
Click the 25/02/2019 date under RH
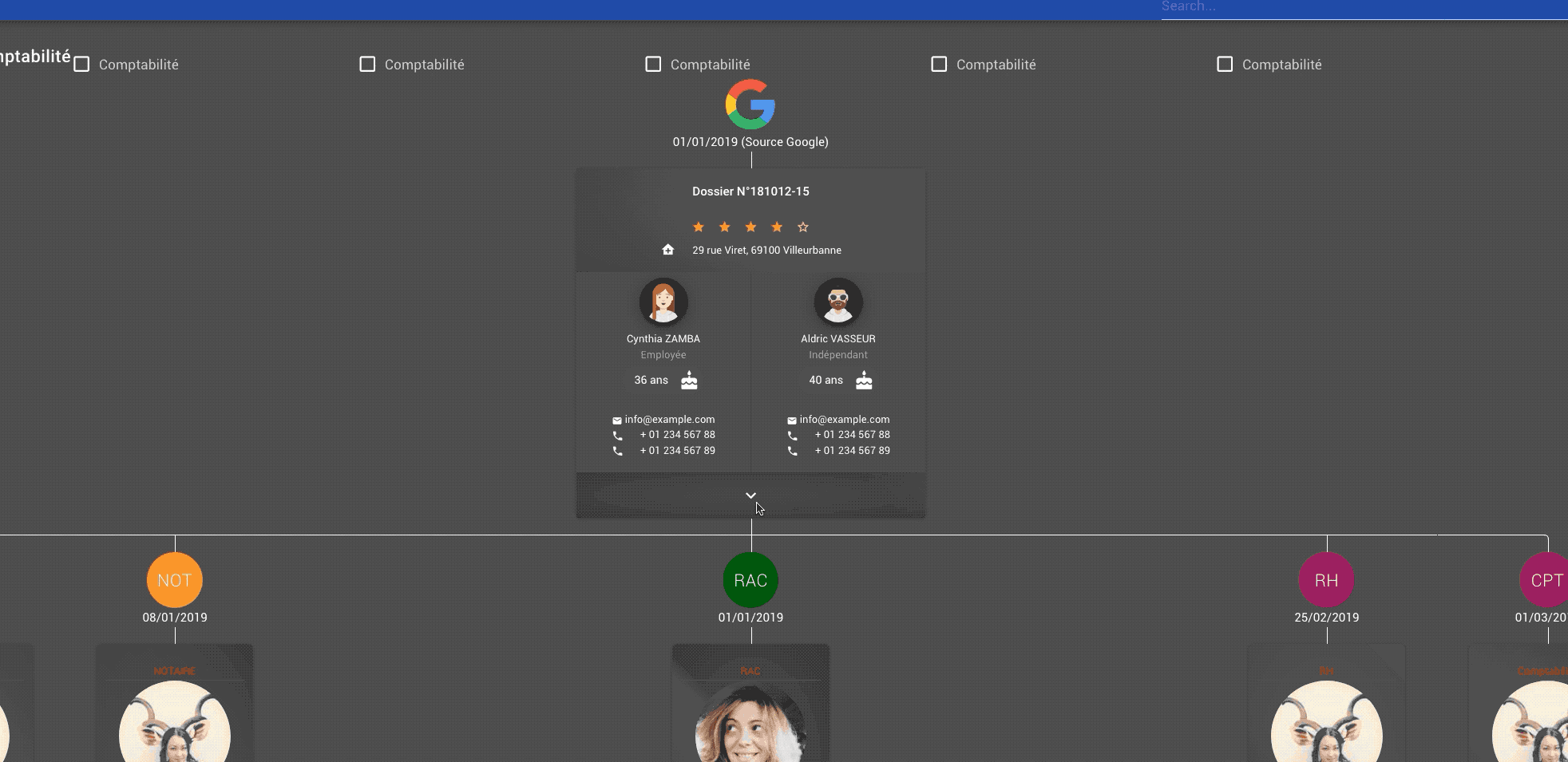(1327, 618)
